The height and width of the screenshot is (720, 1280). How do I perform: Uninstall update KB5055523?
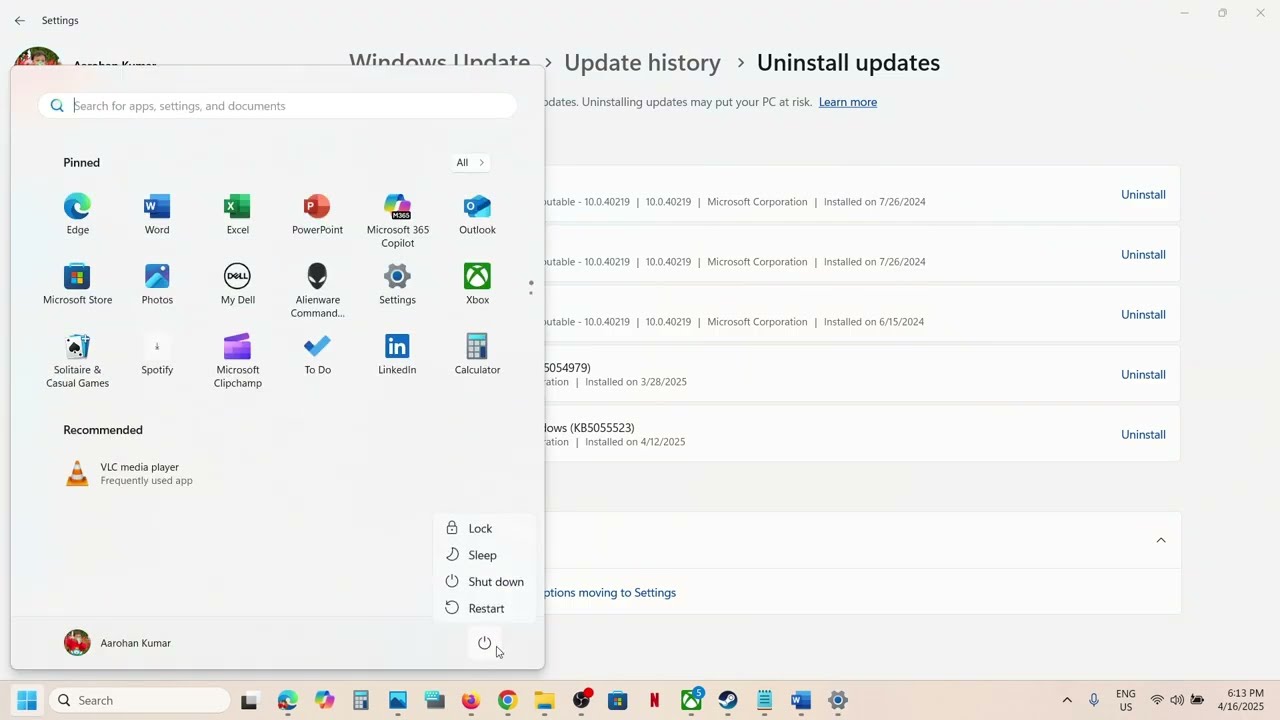[1143, 435]
